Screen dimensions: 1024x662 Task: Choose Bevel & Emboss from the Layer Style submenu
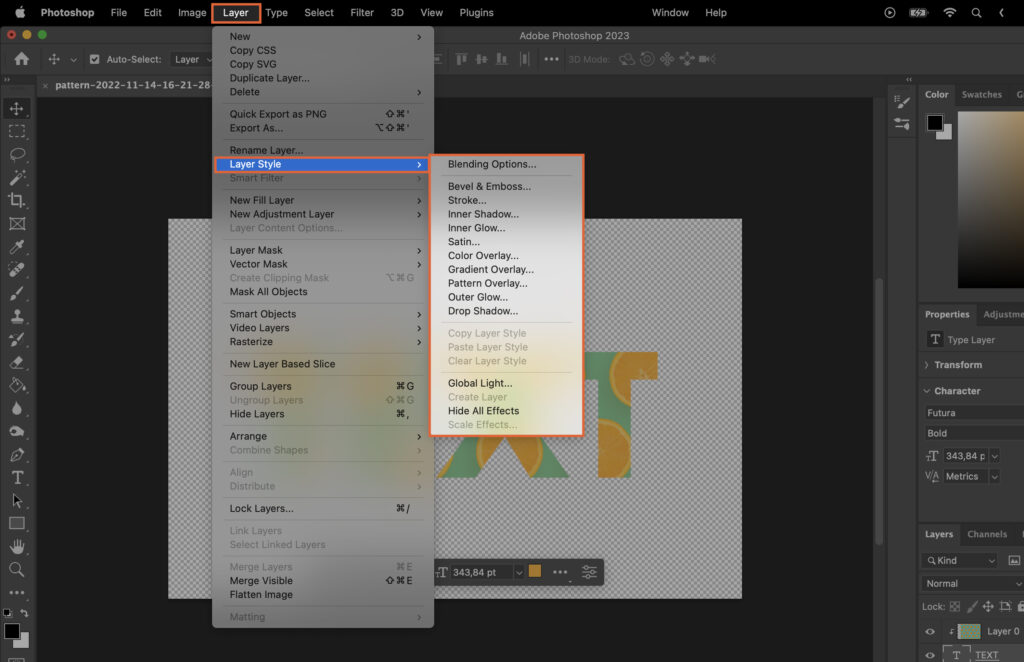[489, 186]
